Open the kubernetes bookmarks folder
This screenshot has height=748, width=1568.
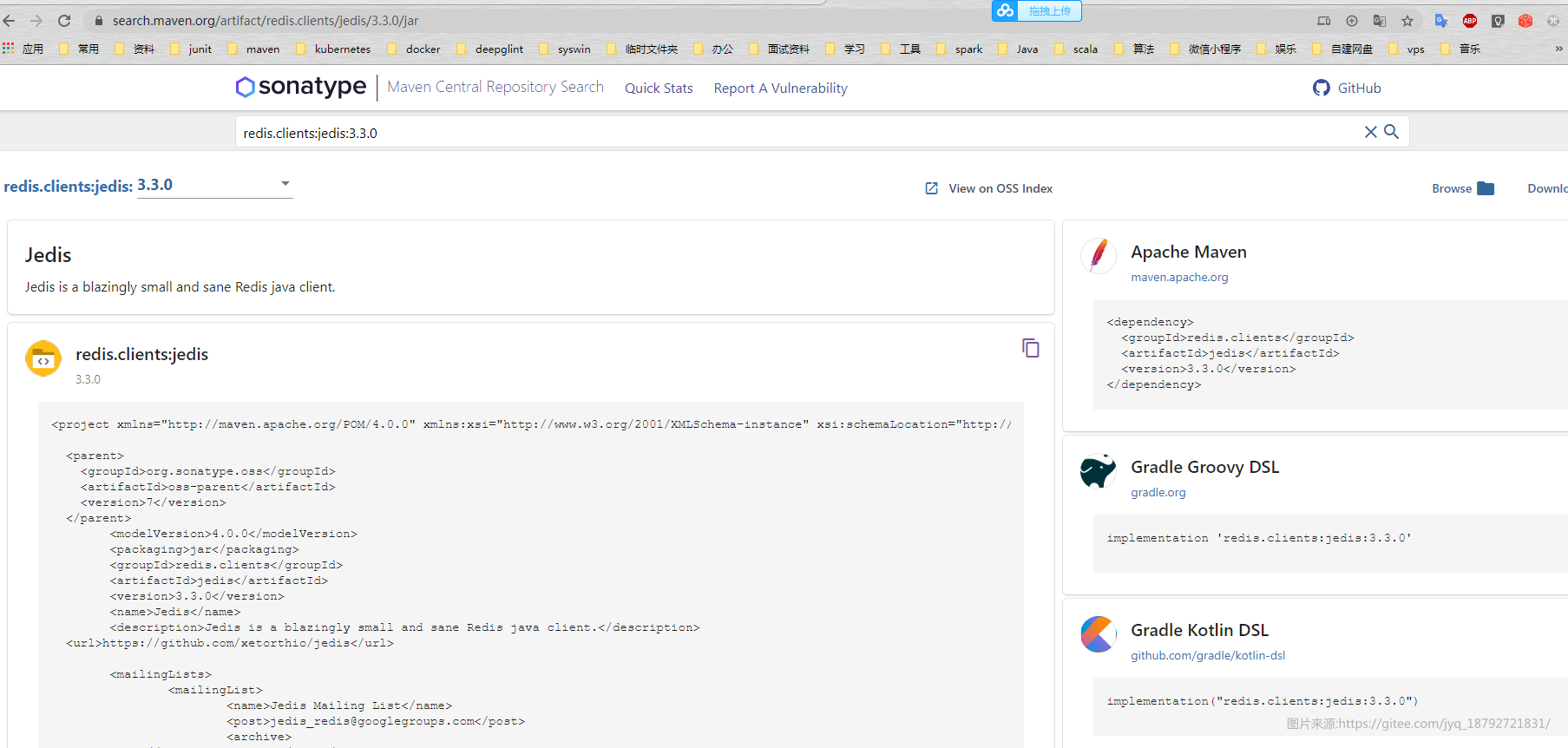pos(333,49)
